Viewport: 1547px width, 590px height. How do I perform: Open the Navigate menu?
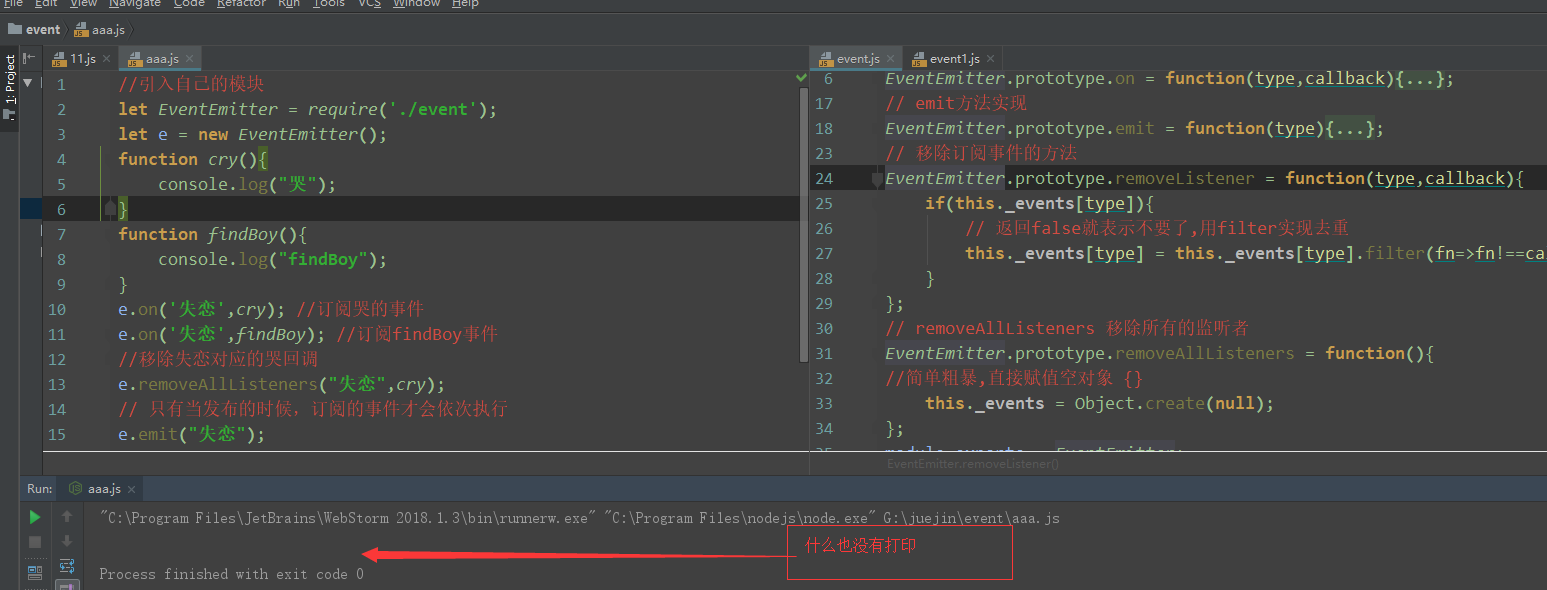(x=134, y=4)
